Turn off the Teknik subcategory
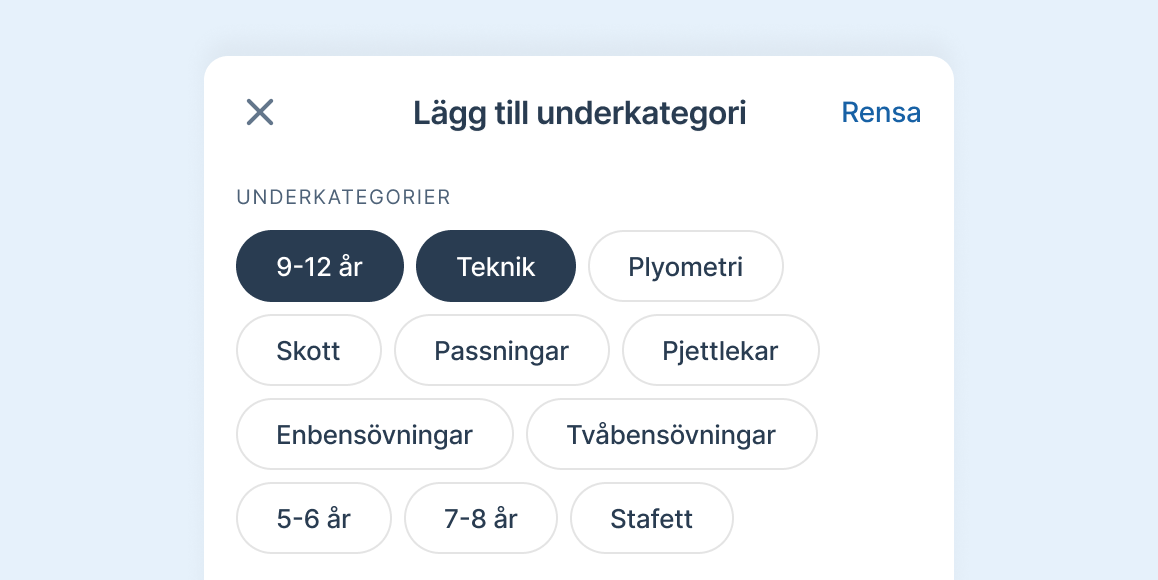 click(496, 266)
